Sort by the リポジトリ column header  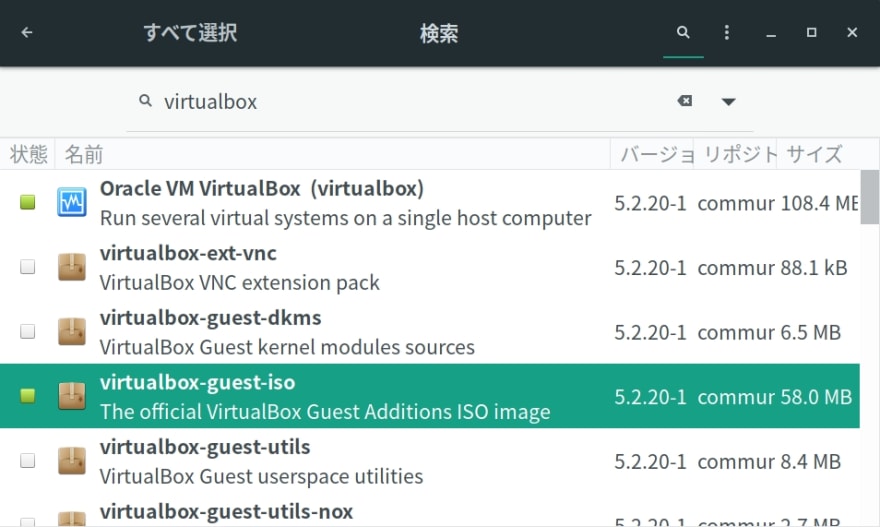(735, 154)
